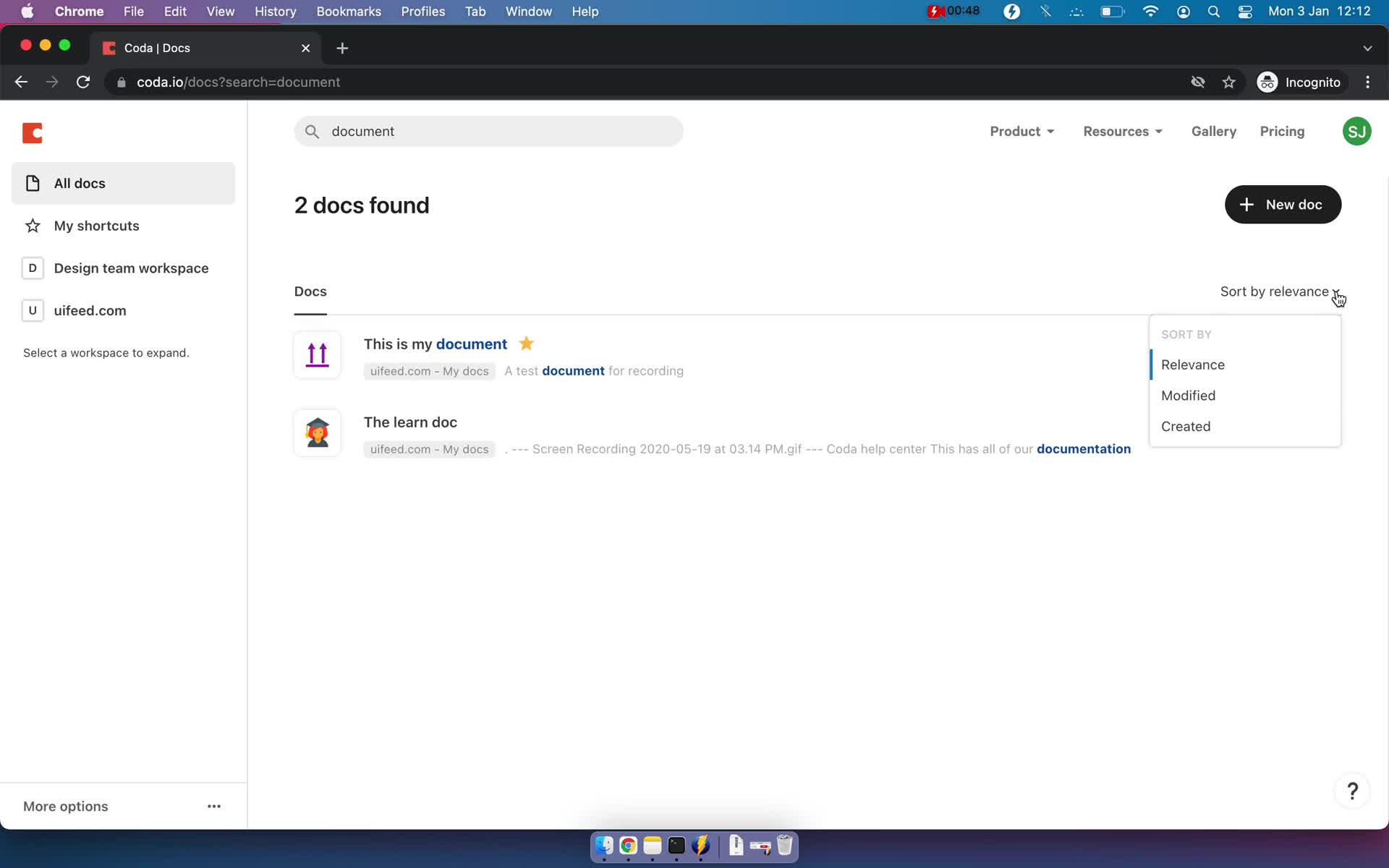Click the bookmark/star icon on first doc
This screenshot has width=1389, height=868.
point(526,343)
